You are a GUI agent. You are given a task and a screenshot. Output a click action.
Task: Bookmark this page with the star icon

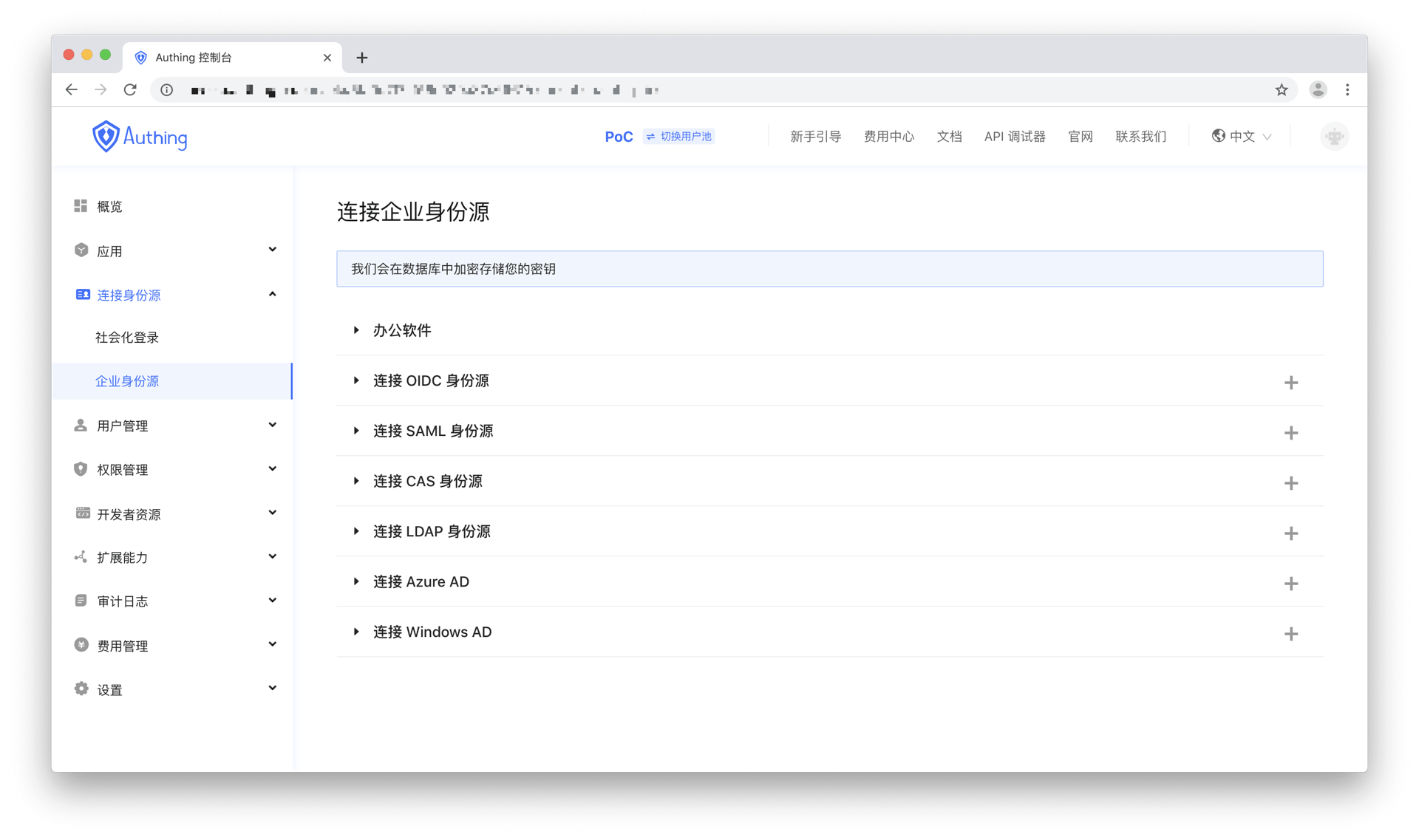[1282, 90]
